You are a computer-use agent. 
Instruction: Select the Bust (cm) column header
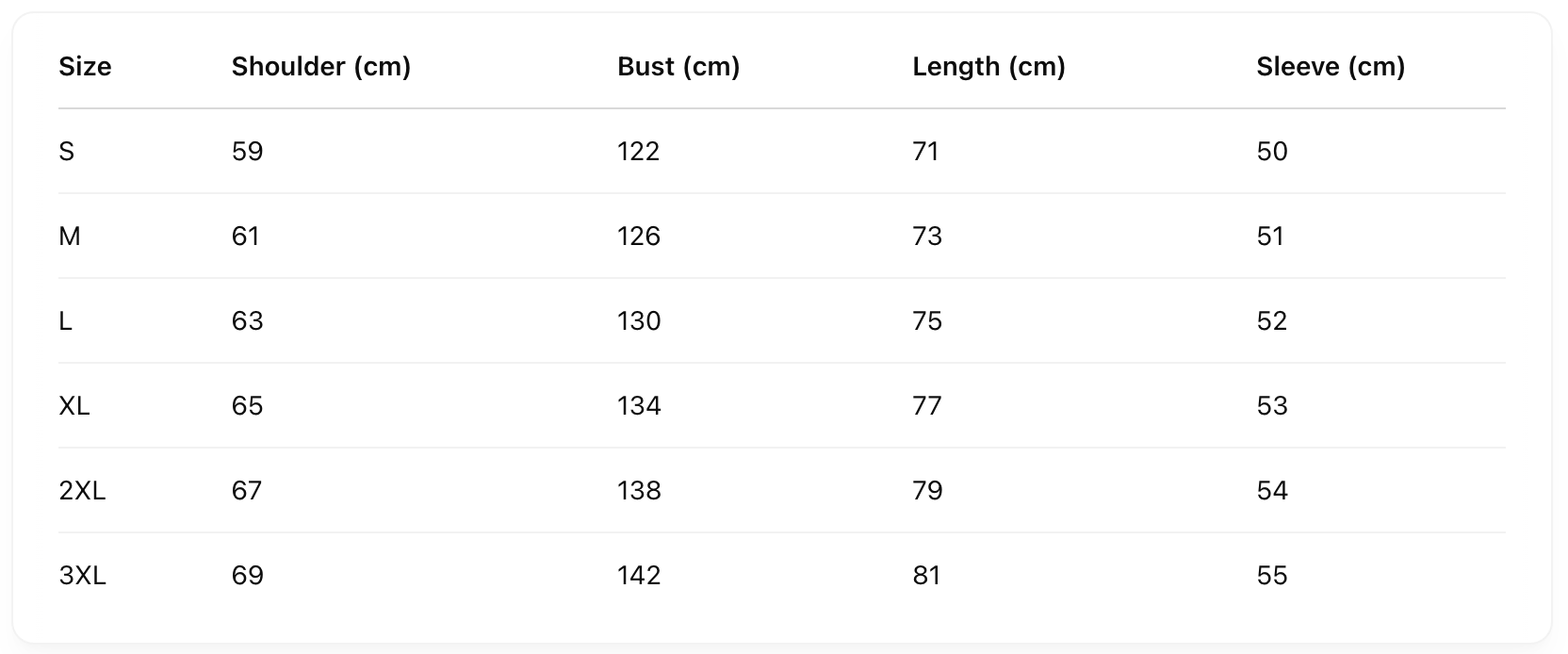678,67
